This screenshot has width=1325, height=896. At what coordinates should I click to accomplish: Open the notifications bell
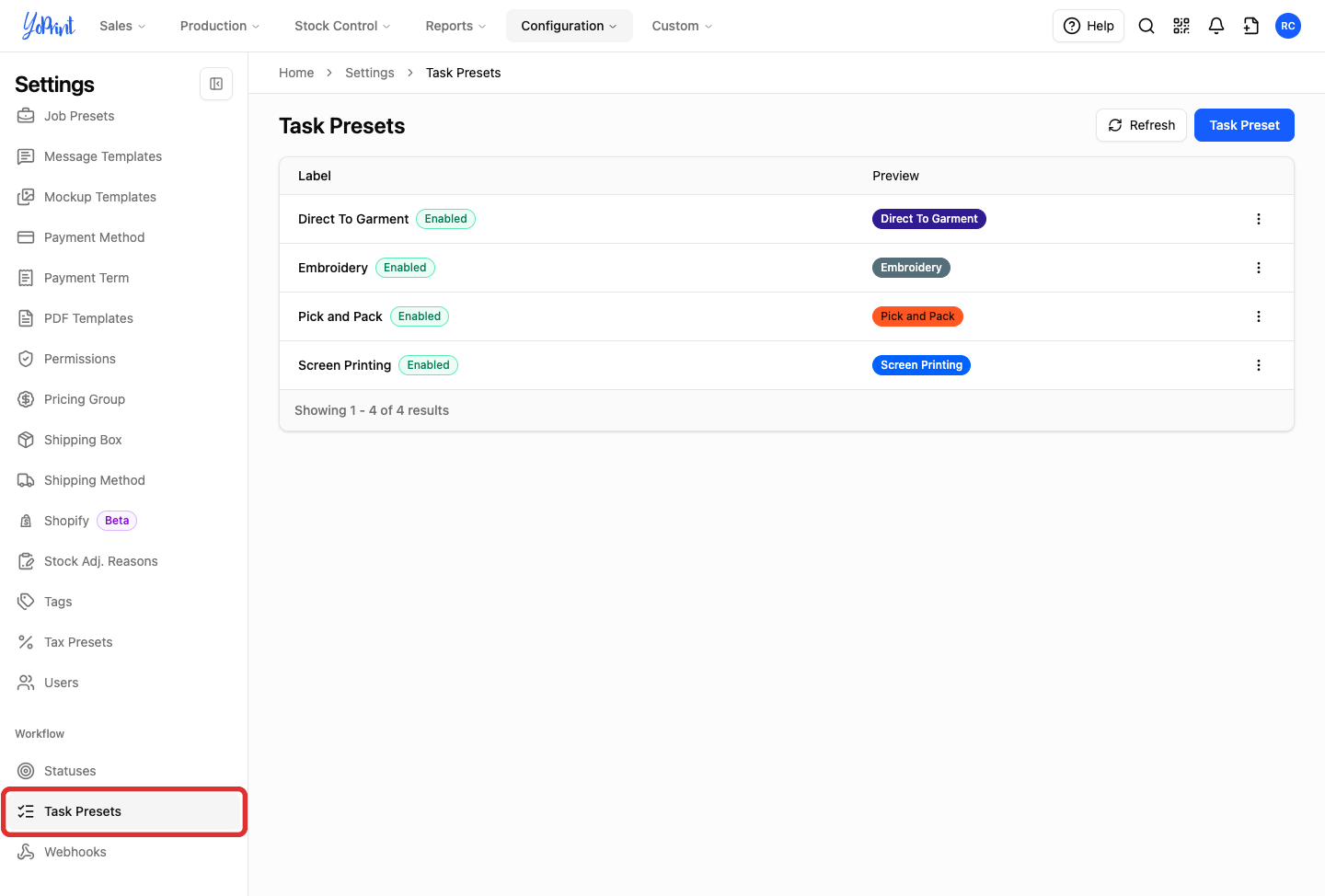(1216, 26)
